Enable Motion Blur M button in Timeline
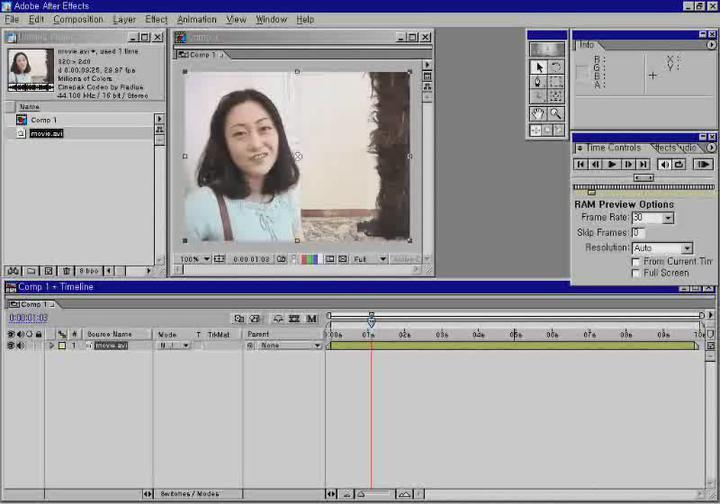 (311, 318)
